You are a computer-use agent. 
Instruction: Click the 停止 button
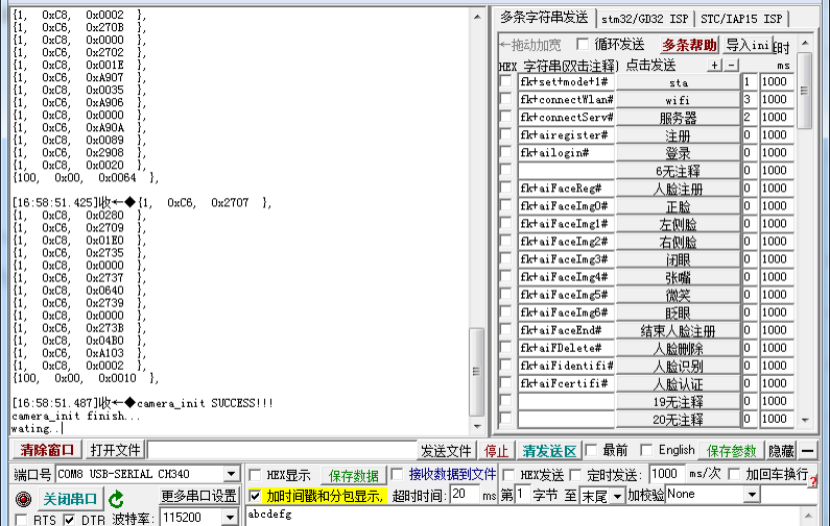[497, 451]
